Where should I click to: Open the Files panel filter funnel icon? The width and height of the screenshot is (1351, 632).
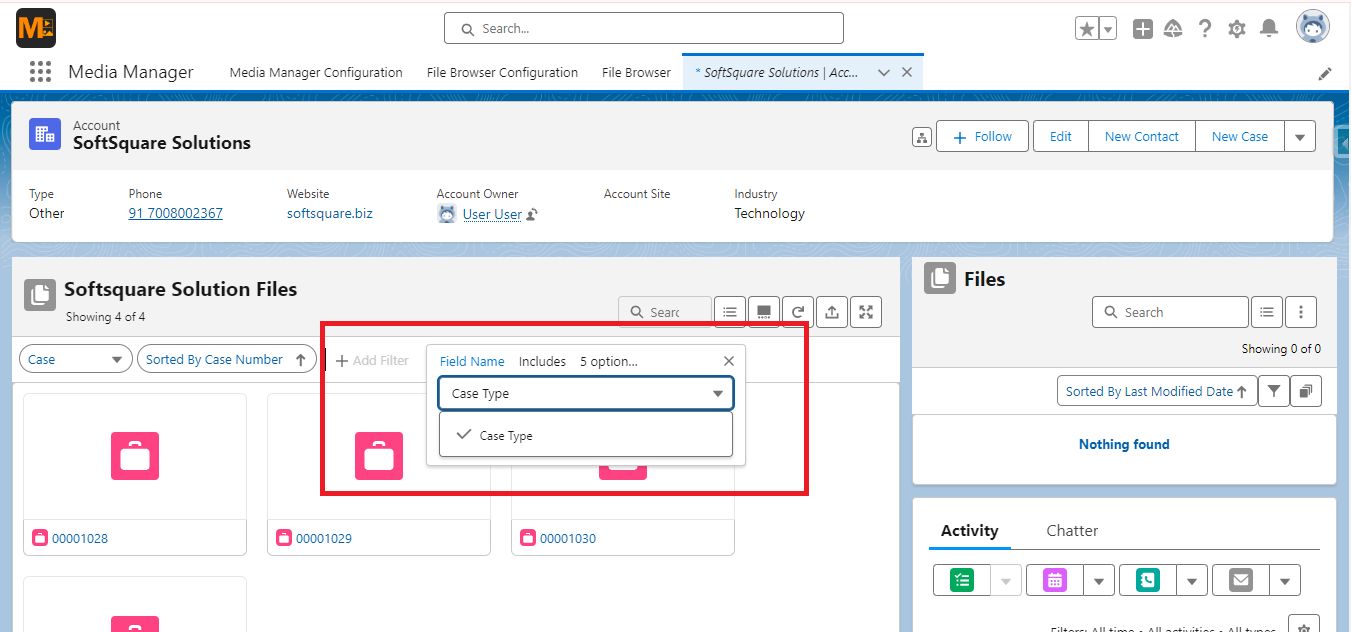click(1273, 391)
